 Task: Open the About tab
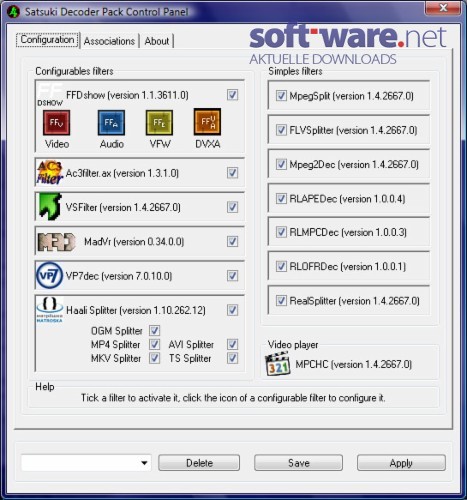pos(157,41)
